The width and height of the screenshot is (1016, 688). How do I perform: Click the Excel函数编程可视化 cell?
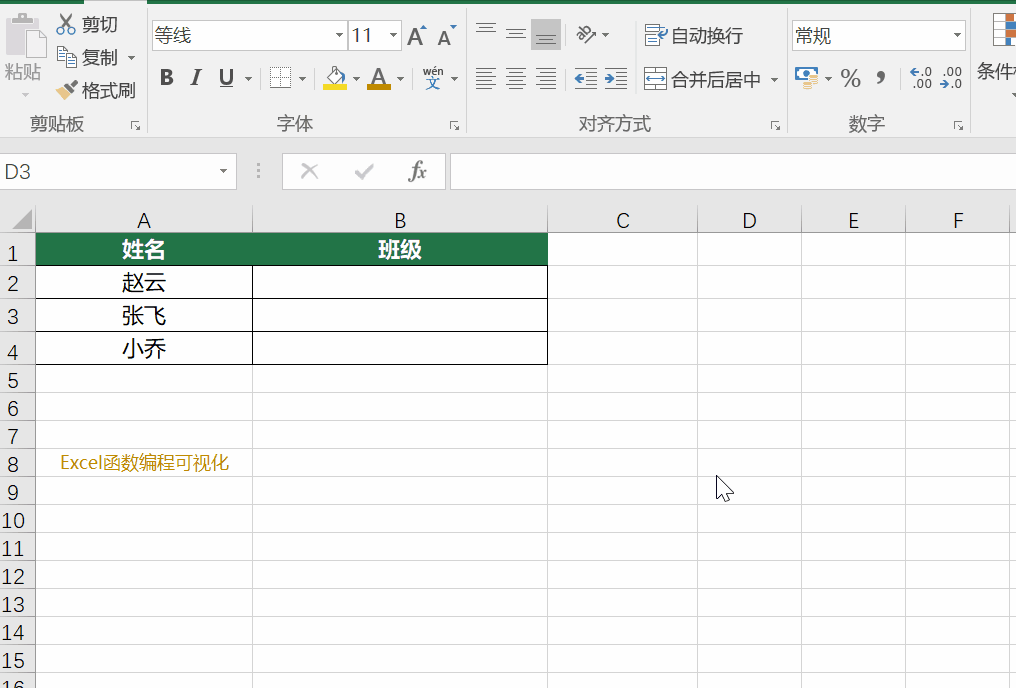click(x=144, y=463)
